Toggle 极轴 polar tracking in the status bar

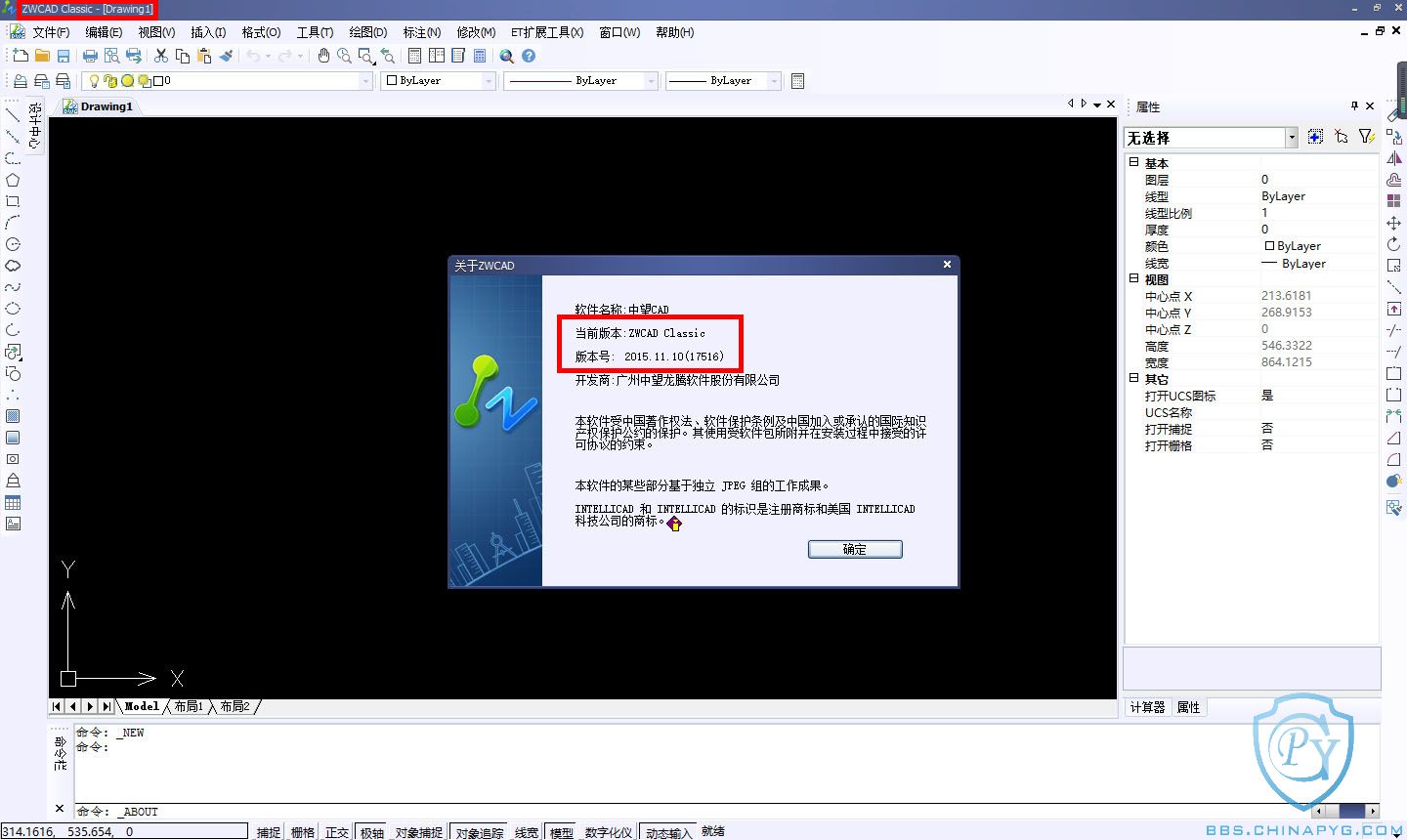pyautogui.click(x=372, y=832)
